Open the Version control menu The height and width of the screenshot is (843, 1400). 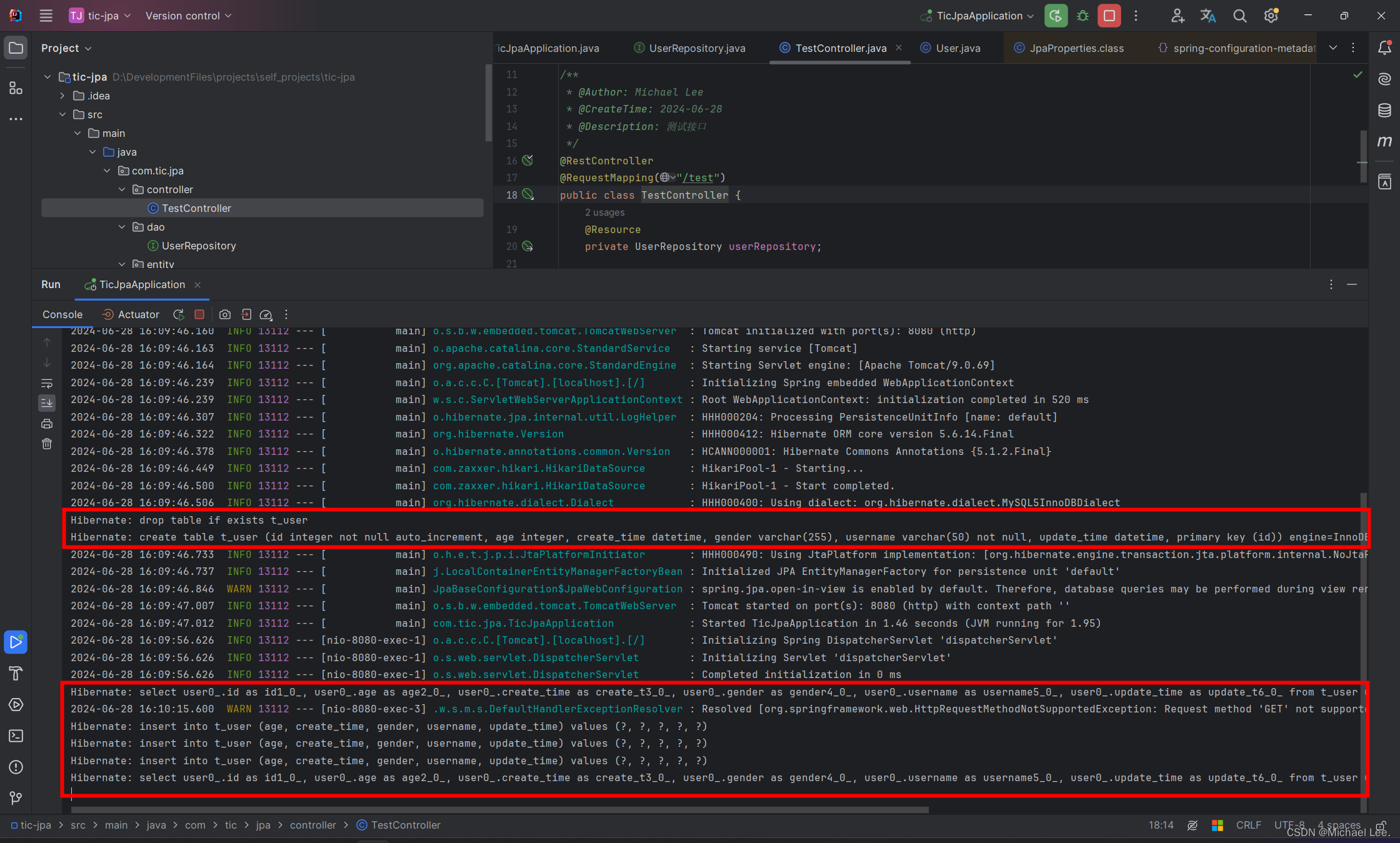click(x=187, y=16)
